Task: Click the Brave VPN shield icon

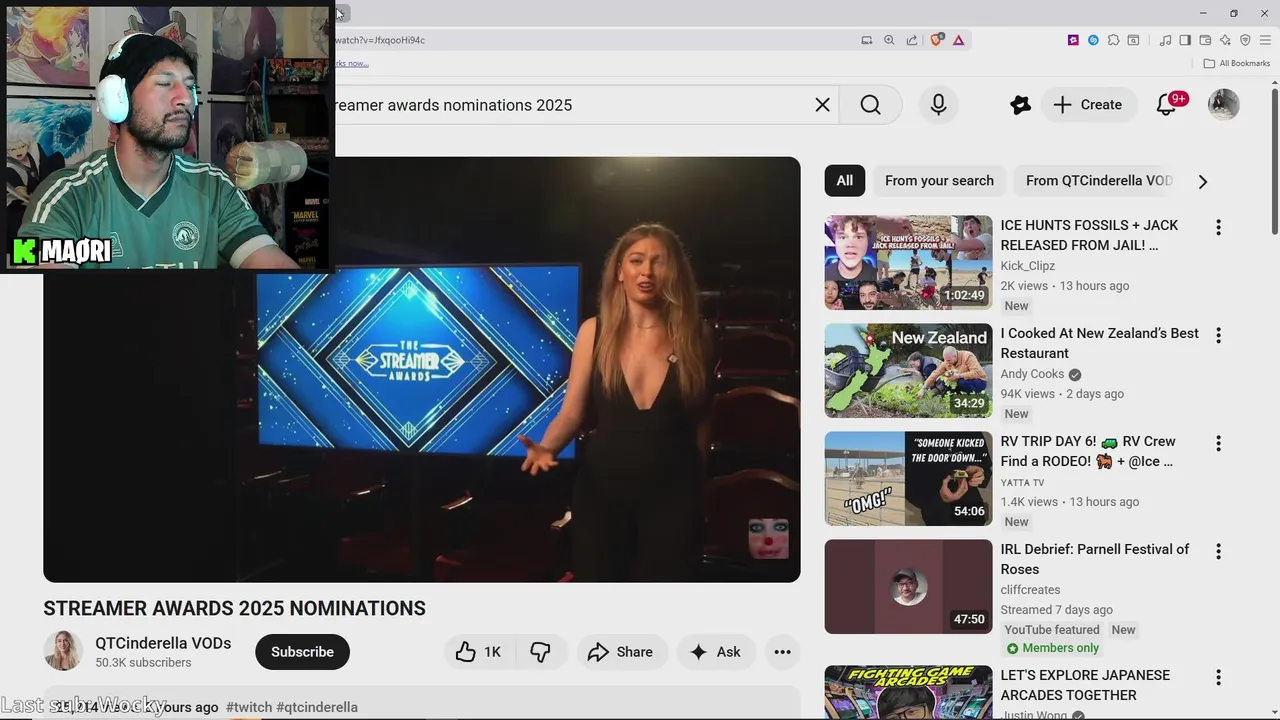Action: (1245, 40)
